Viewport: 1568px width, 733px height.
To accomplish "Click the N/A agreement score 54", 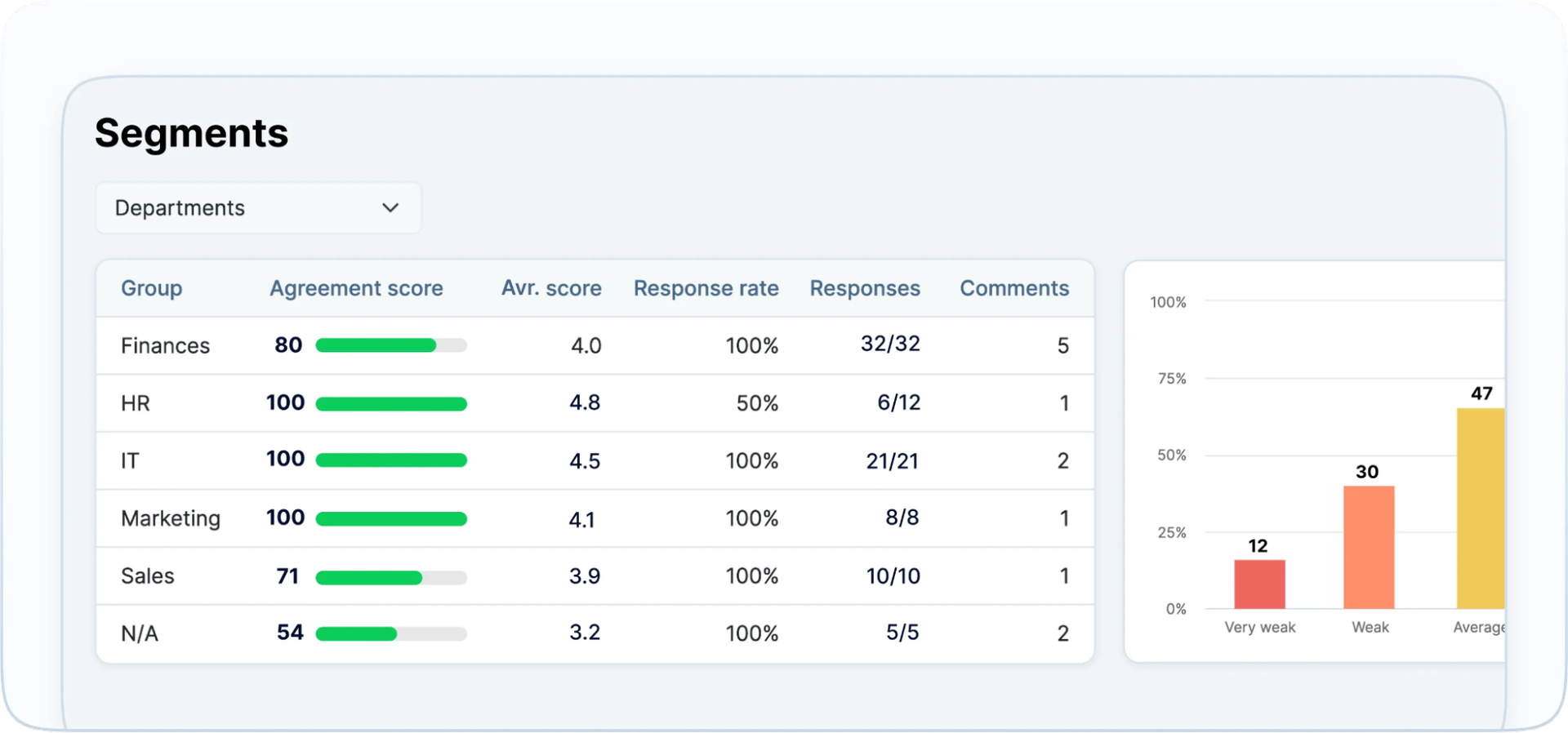I will [290, 633].
